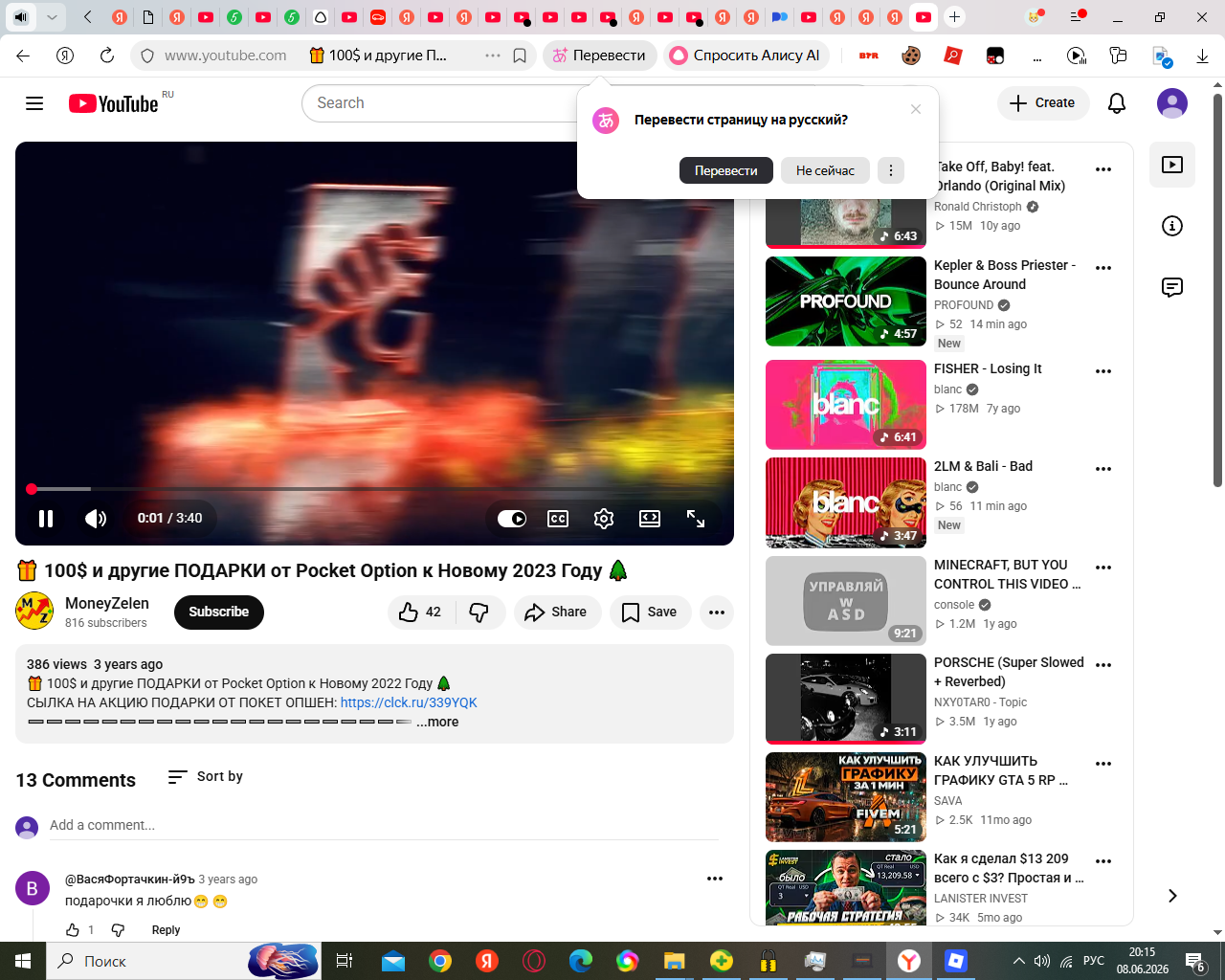Launch Google Chrome from taskbar
This screenshot has height=980, width=1225.
[440, 961]
